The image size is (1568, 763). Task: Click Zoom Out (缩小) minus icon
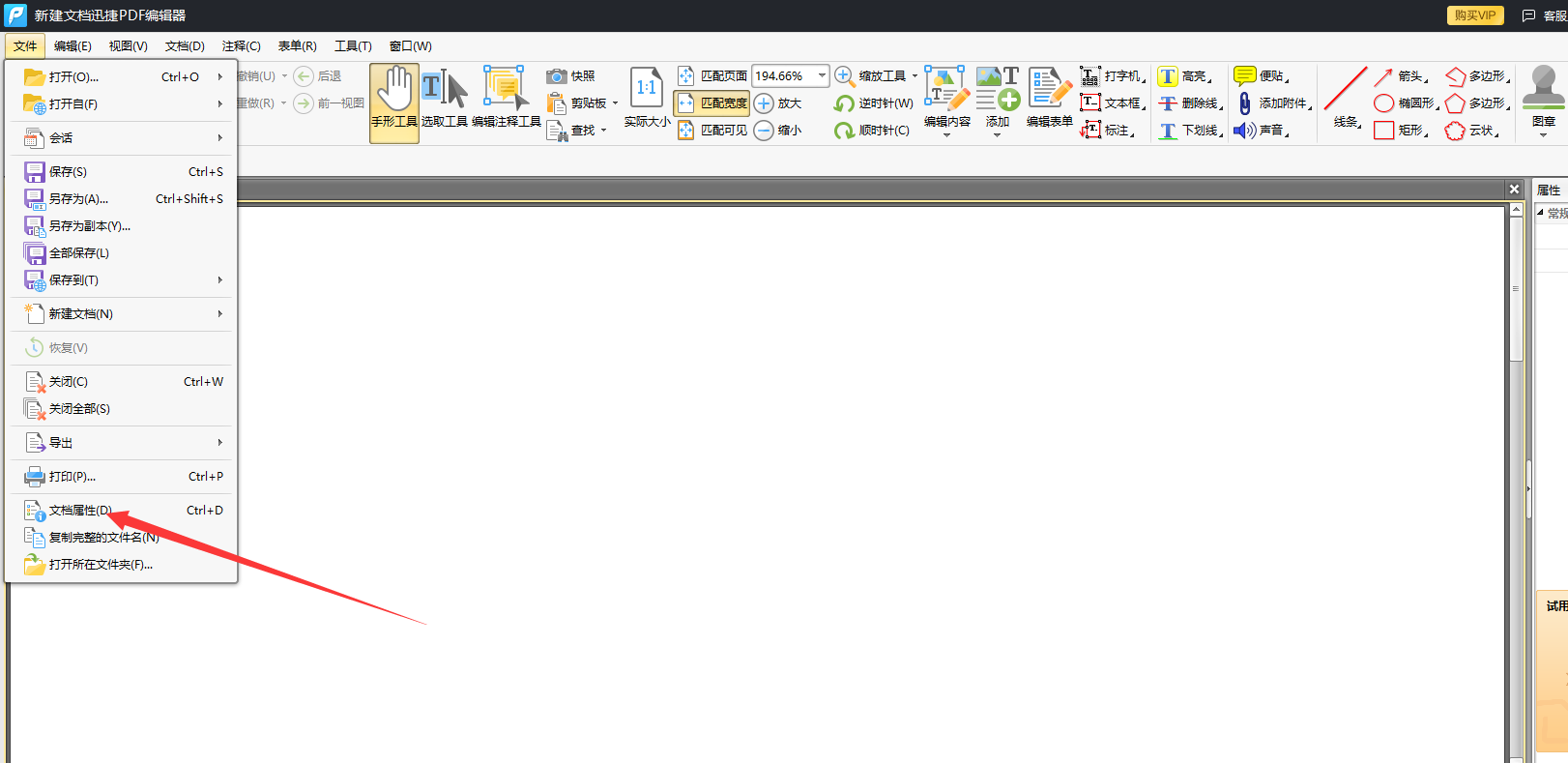pos(764,131)
